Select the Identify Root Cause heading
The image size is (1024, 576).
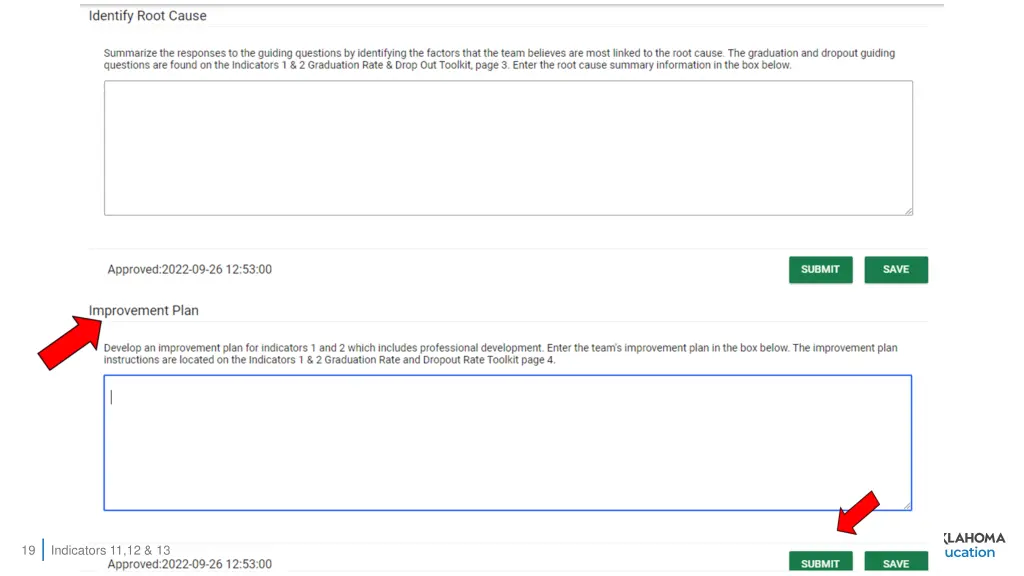click(148, 16)
